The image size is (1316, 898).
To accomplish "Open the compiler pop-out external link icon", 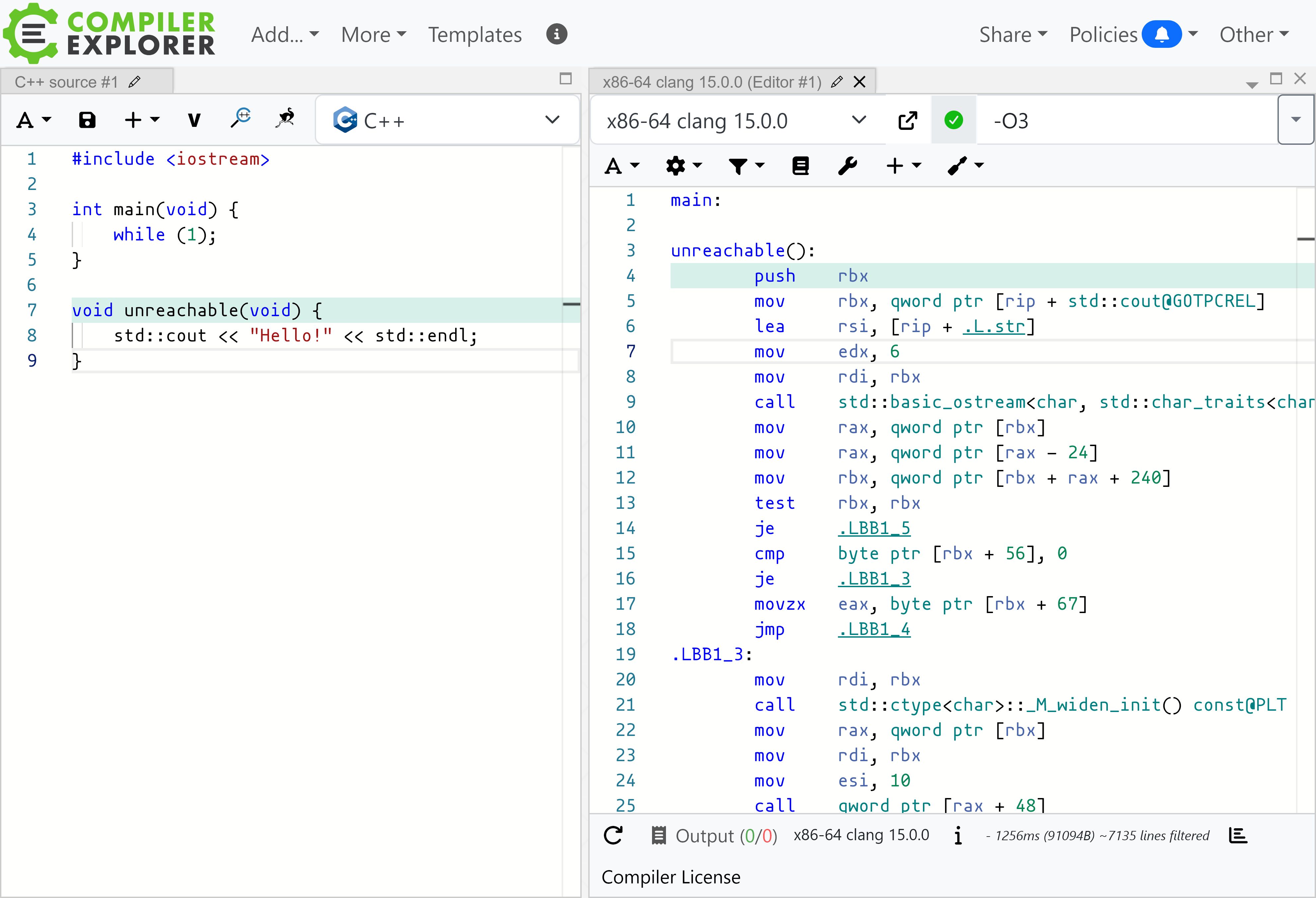I will [908, 121].
